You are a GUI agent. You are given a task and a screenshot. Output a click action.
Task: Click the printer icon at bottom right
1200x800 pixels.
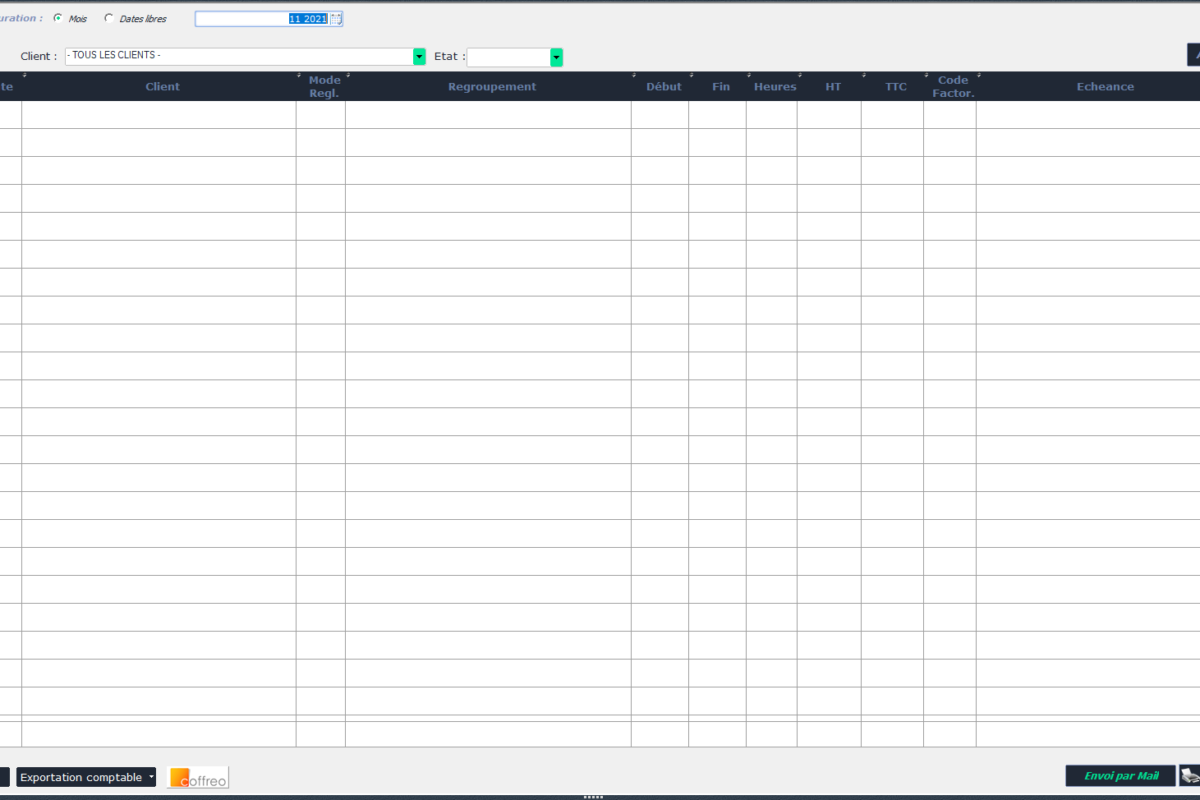(1189, 775)
